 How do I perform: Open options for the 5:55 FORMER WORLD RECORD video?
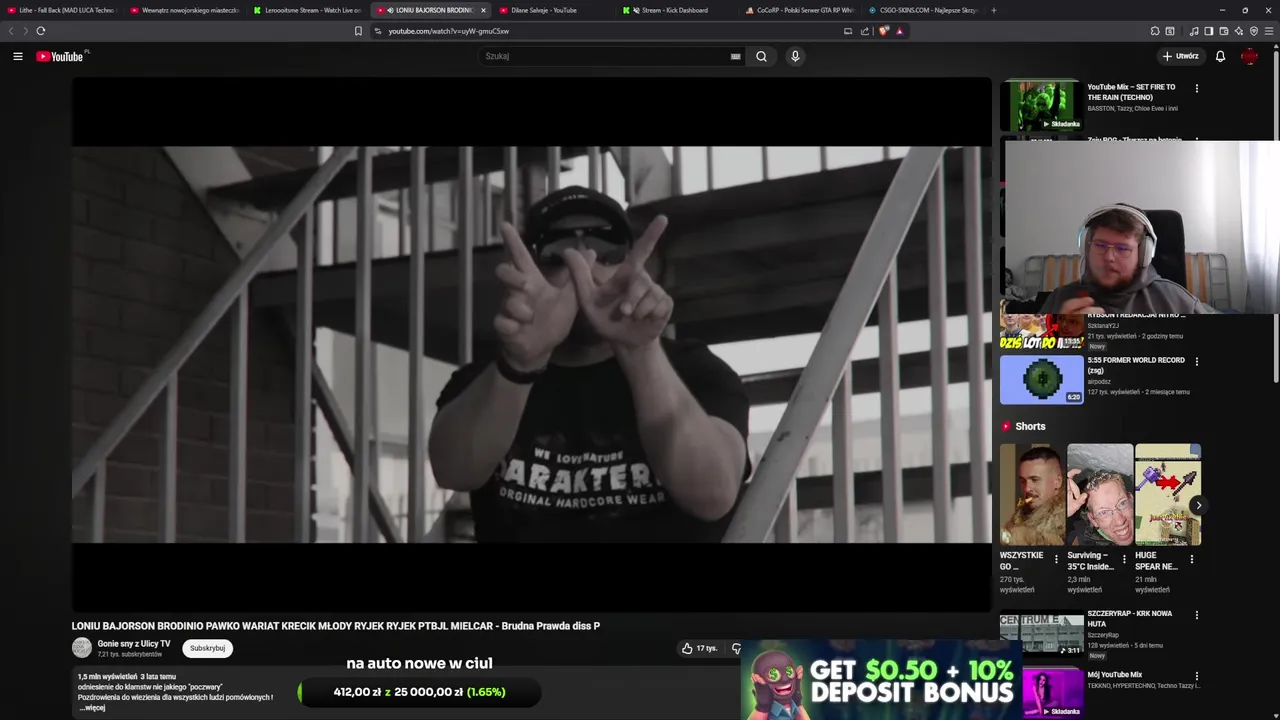(x=1196, y=361)
